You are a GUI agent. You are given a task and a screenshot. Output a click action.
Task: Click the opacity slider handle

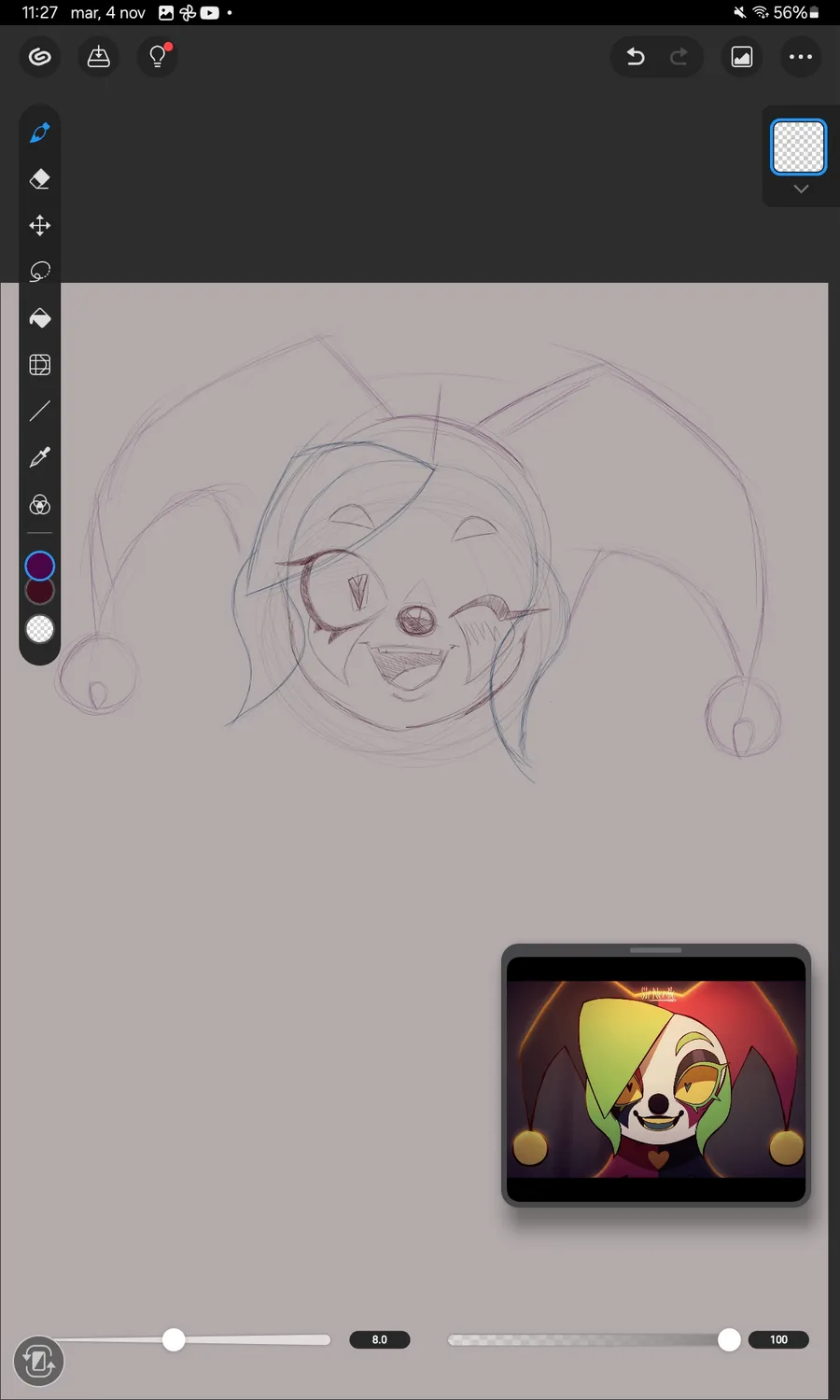click(x=729, y=1339)
